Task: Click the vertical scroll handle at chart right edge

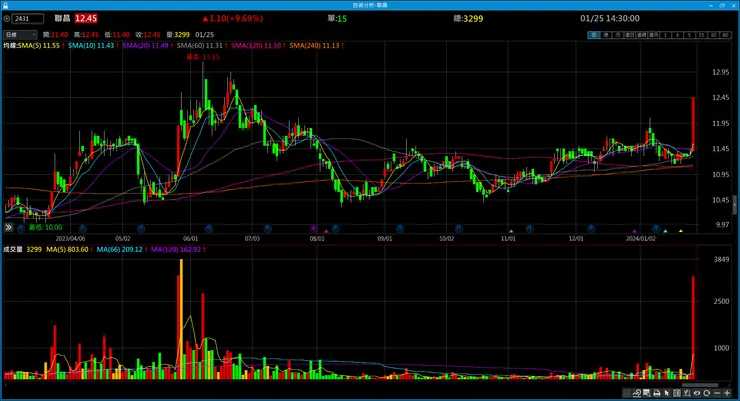Action: tap(734, 205)
